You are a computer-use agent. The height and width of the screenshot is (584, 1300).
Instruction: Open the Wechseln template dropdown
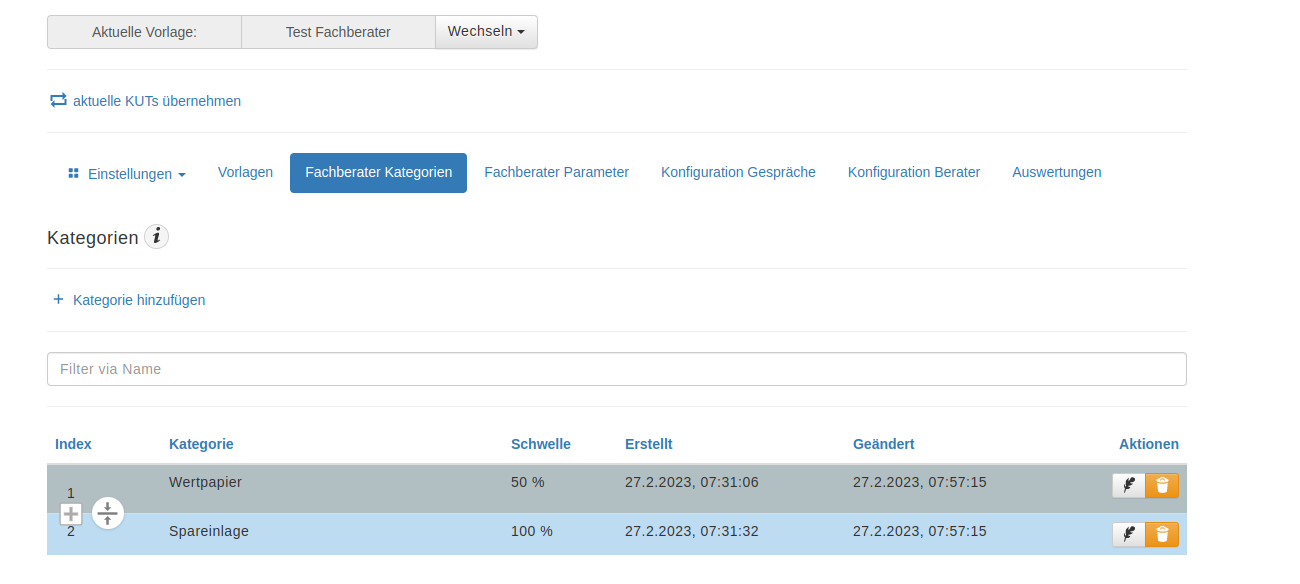(486, 32)
